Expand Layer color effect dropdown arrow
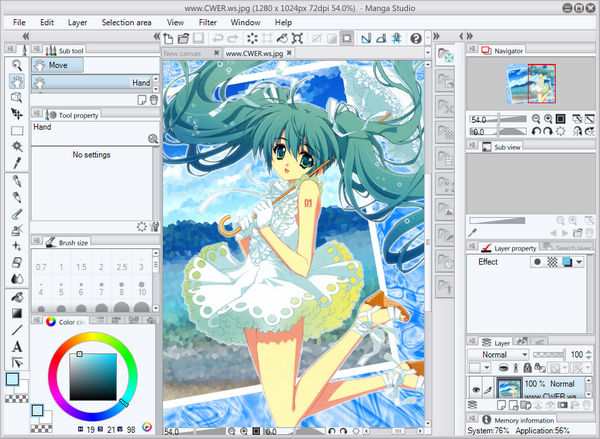This screenshot has width=600, height=439. tap(579, 262)
